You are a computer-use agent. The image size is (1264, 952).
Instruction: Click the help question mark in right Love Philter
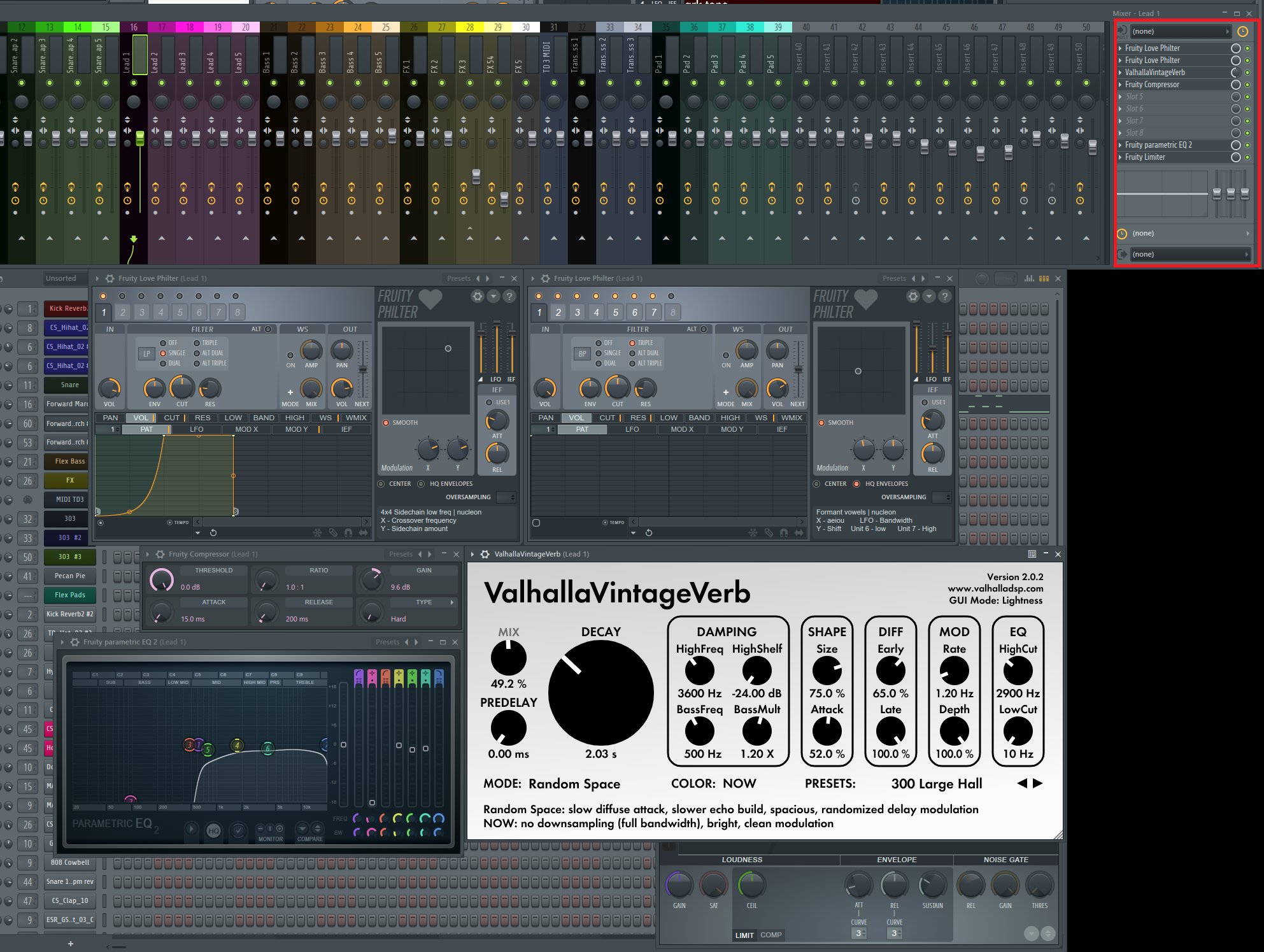pyautogui.click(x=944, y=296)
